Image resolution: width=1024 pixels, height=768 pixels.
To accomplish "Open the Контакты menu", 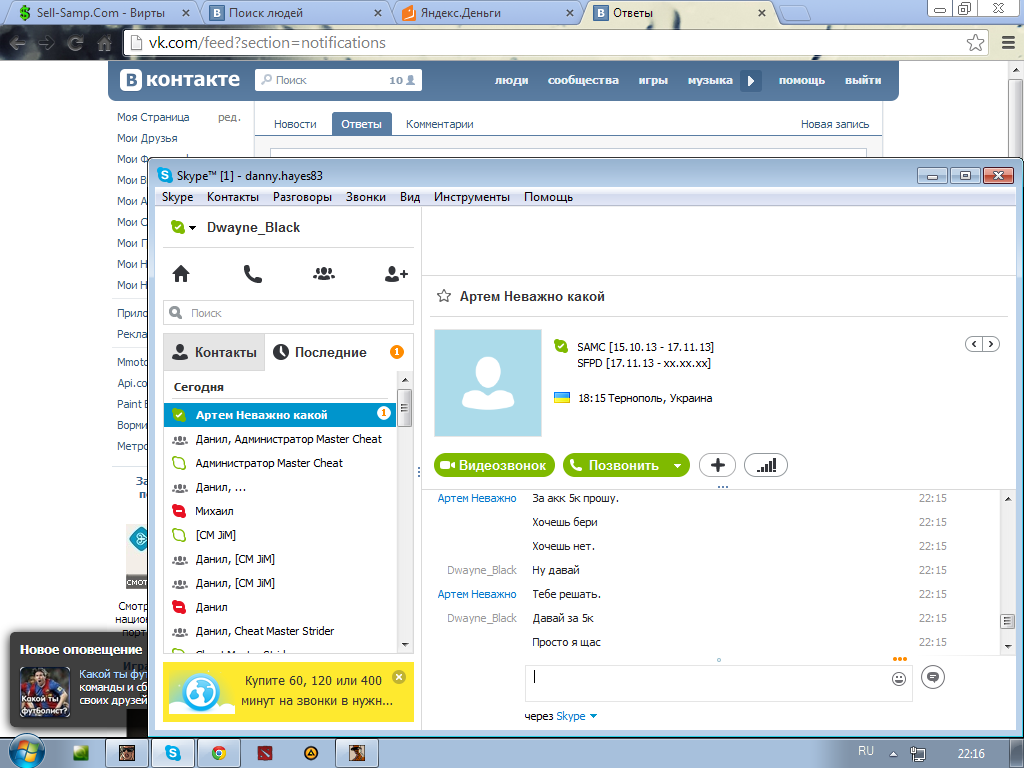I will pyautogui.click(x=232, y=197).
